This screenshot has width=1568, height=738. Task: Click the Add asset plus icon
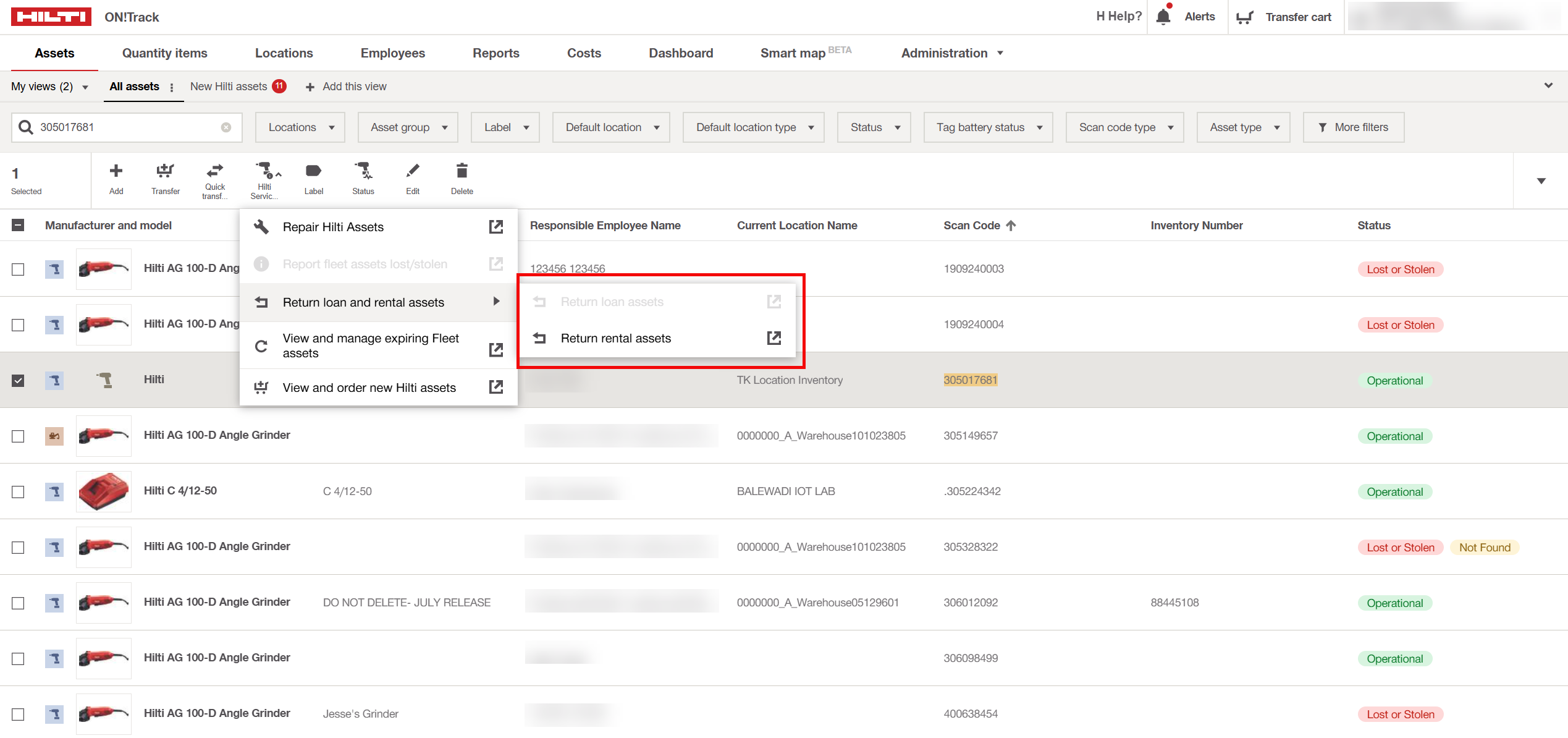point(116,171)
